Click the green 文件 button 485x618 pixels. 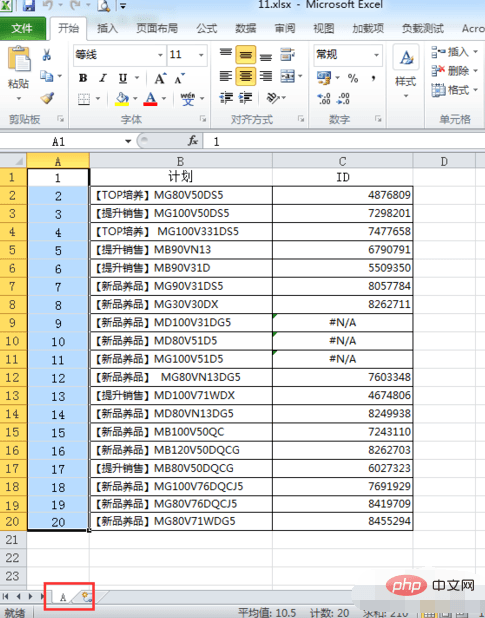(22, 28)
